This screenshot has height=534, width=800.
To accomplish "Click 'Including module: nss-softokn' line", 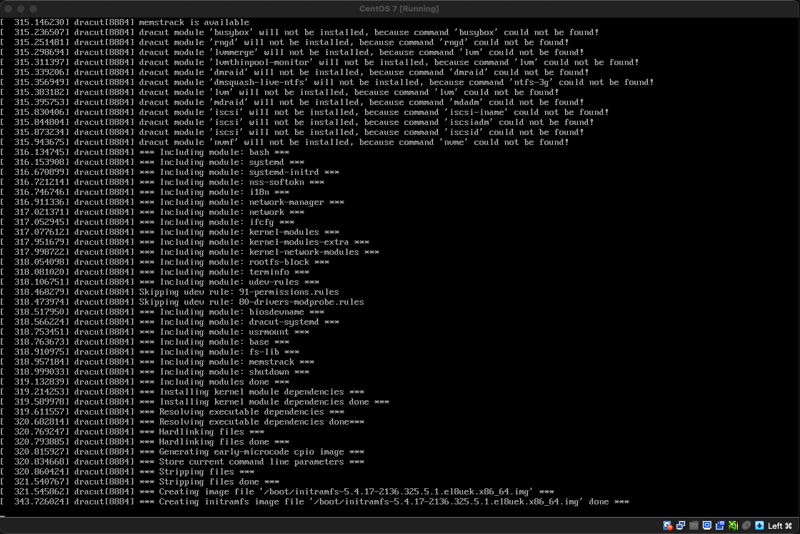I will click(162, 182).
